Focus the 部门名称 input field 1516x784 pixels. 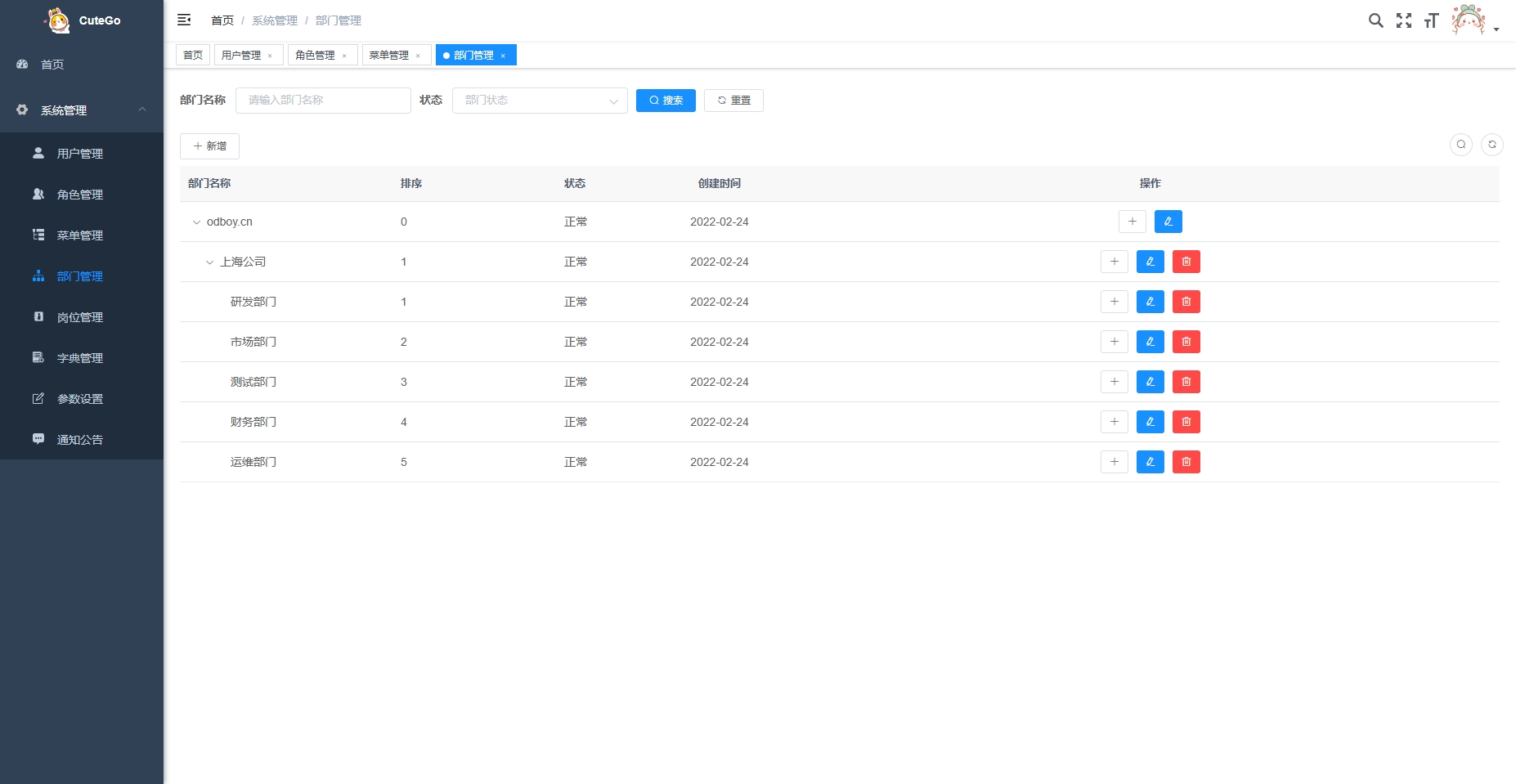coord(323,101)
